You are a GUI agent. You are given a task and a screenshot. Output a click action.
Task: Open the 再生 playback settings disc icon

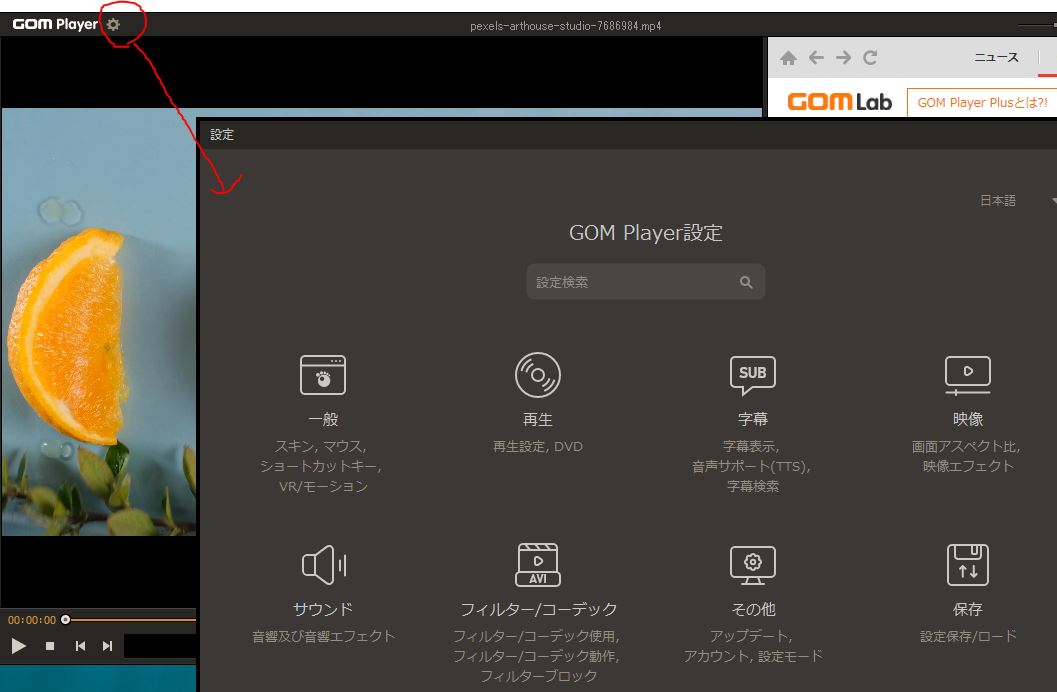pos(537,375)
